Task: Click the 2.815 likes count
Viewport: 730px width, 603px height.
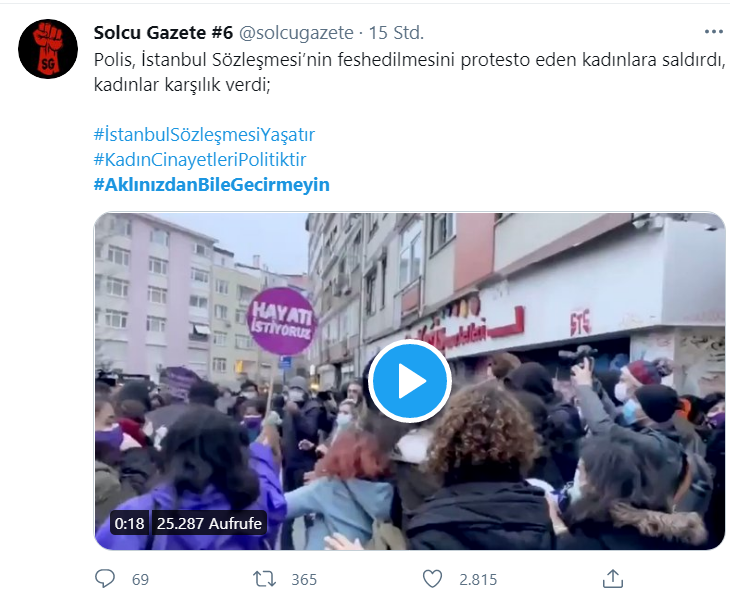Action: click(x=478, y=579)
